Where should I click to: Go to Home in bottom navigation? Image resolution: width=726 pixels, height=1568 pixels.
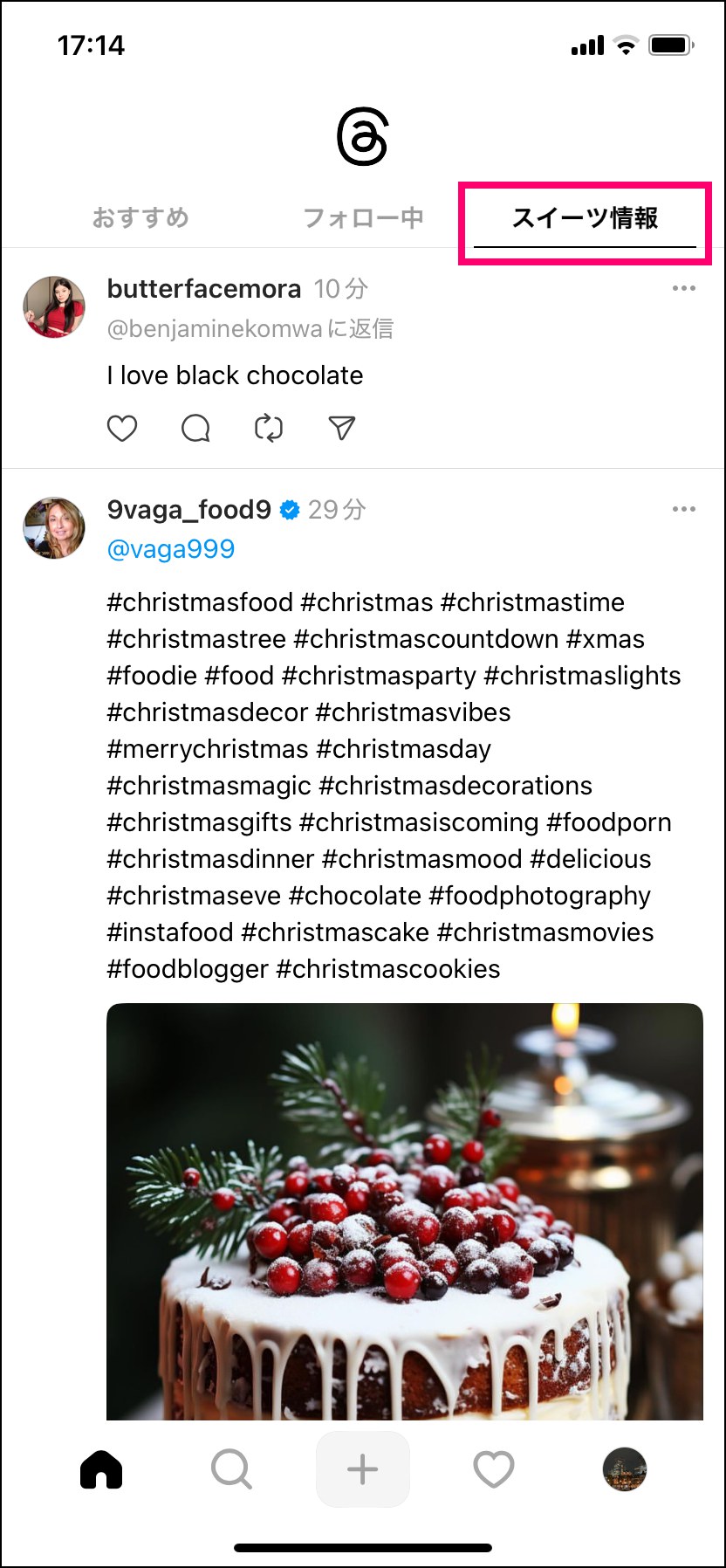(x=101, y=1469)
